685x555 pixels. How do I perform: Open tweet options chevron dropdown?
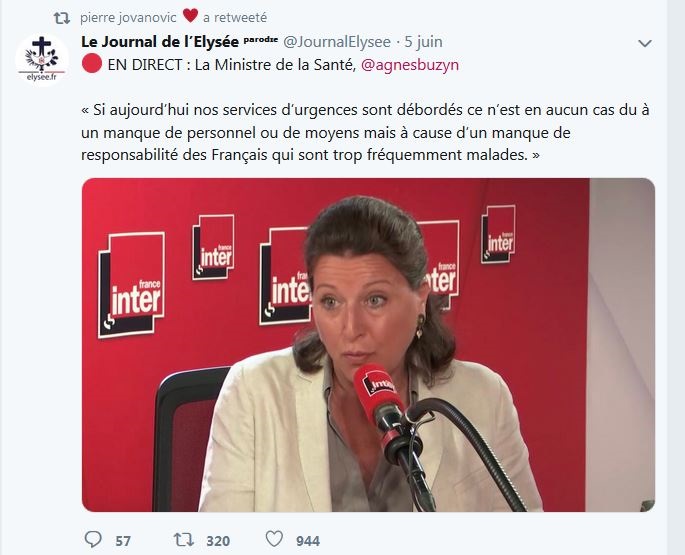(x=645, y=43)
